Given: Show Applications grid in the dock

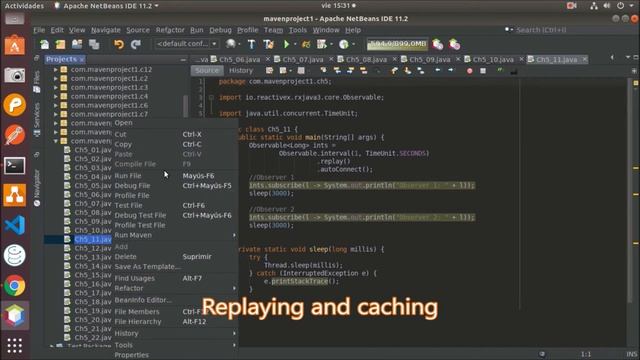Looking at the screenshot, I should (14, 346).
